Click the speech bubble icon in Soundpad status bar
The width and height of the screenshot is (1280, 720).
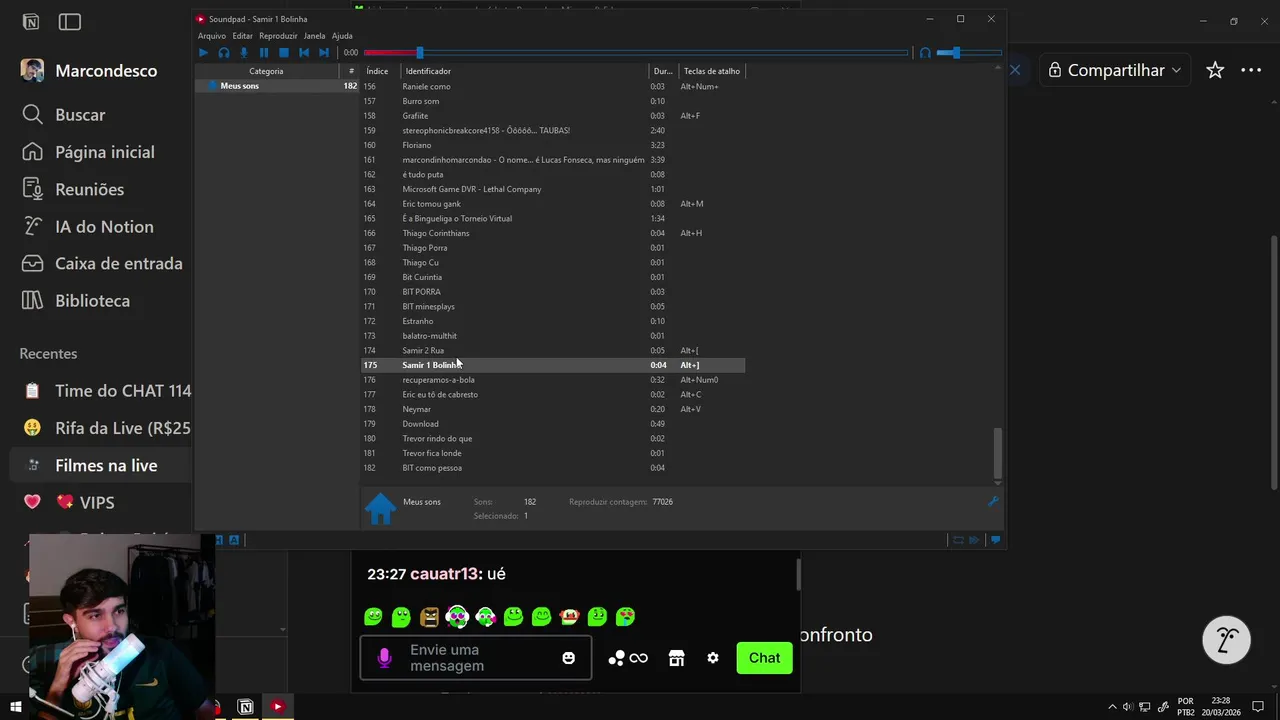point(995,540)
